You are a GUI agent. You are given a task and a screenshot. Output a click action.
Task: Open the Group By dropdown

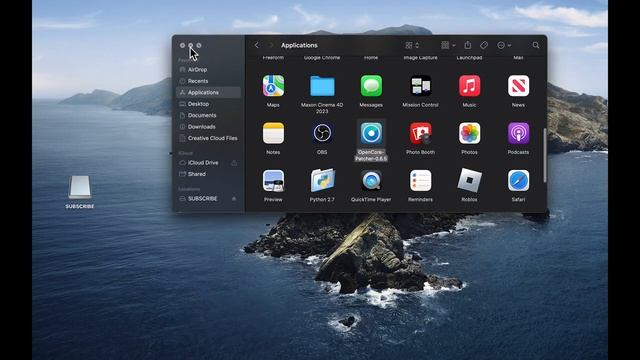448,45
